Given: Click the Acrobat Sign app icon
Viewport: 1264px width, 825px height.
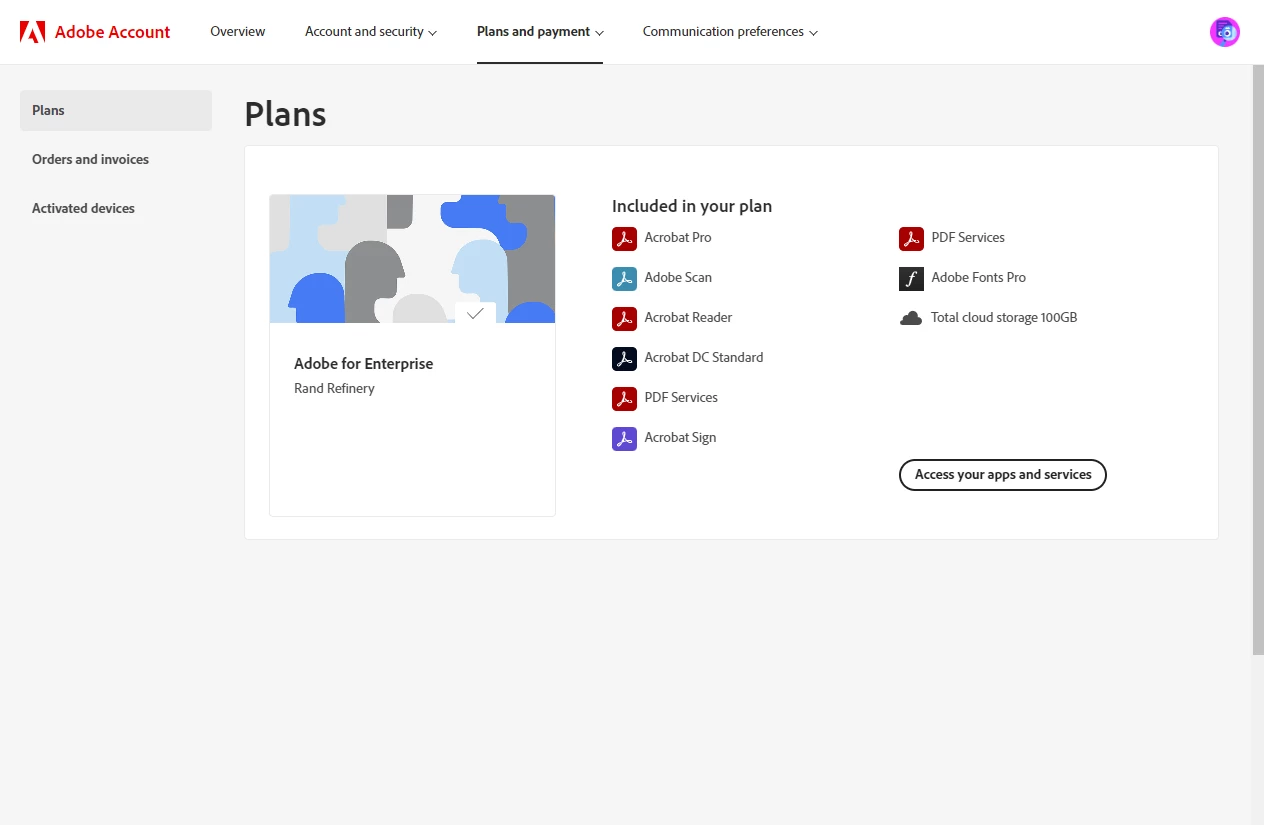Looking at the screenshot, I should [624, 439].
